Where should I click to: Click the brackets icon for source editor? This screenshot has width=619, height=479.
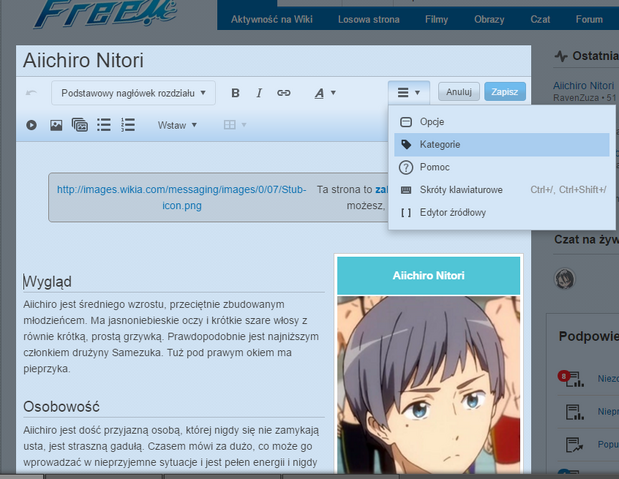[x=406, y=213]
